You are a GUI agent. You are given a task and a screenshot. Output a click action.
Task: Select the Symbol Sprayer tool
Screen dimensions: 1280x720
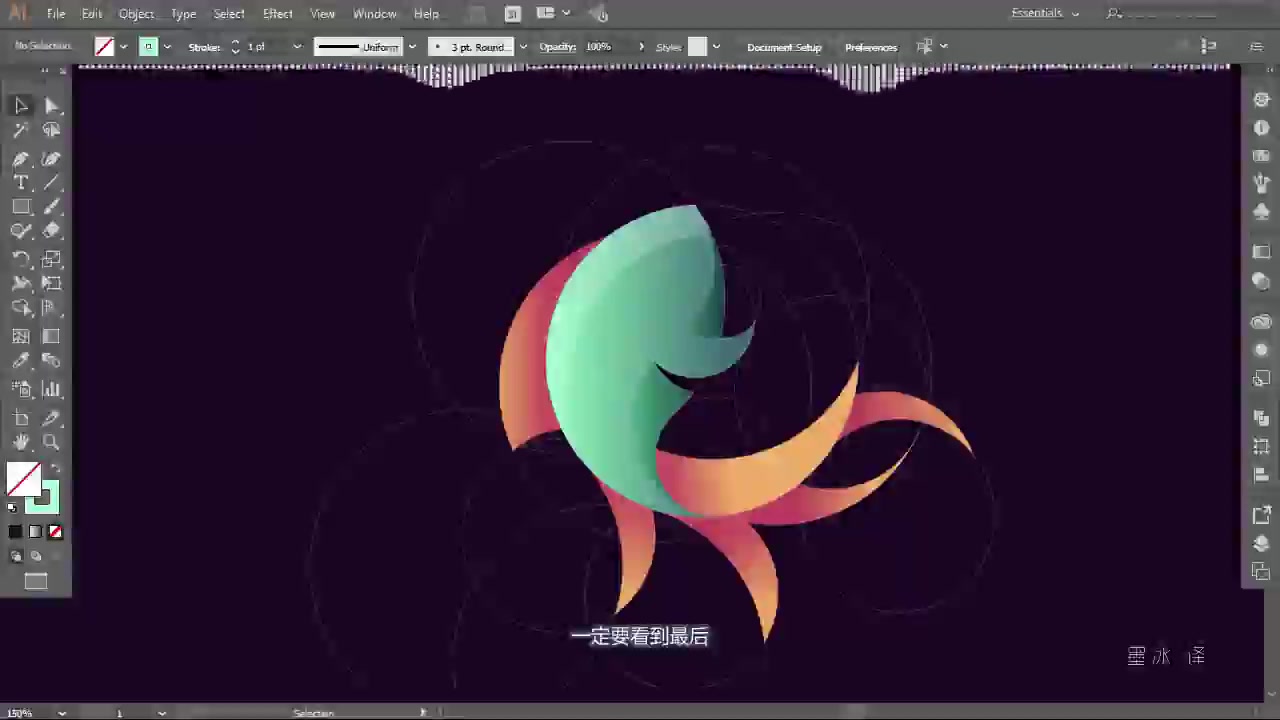click(21, 389)
